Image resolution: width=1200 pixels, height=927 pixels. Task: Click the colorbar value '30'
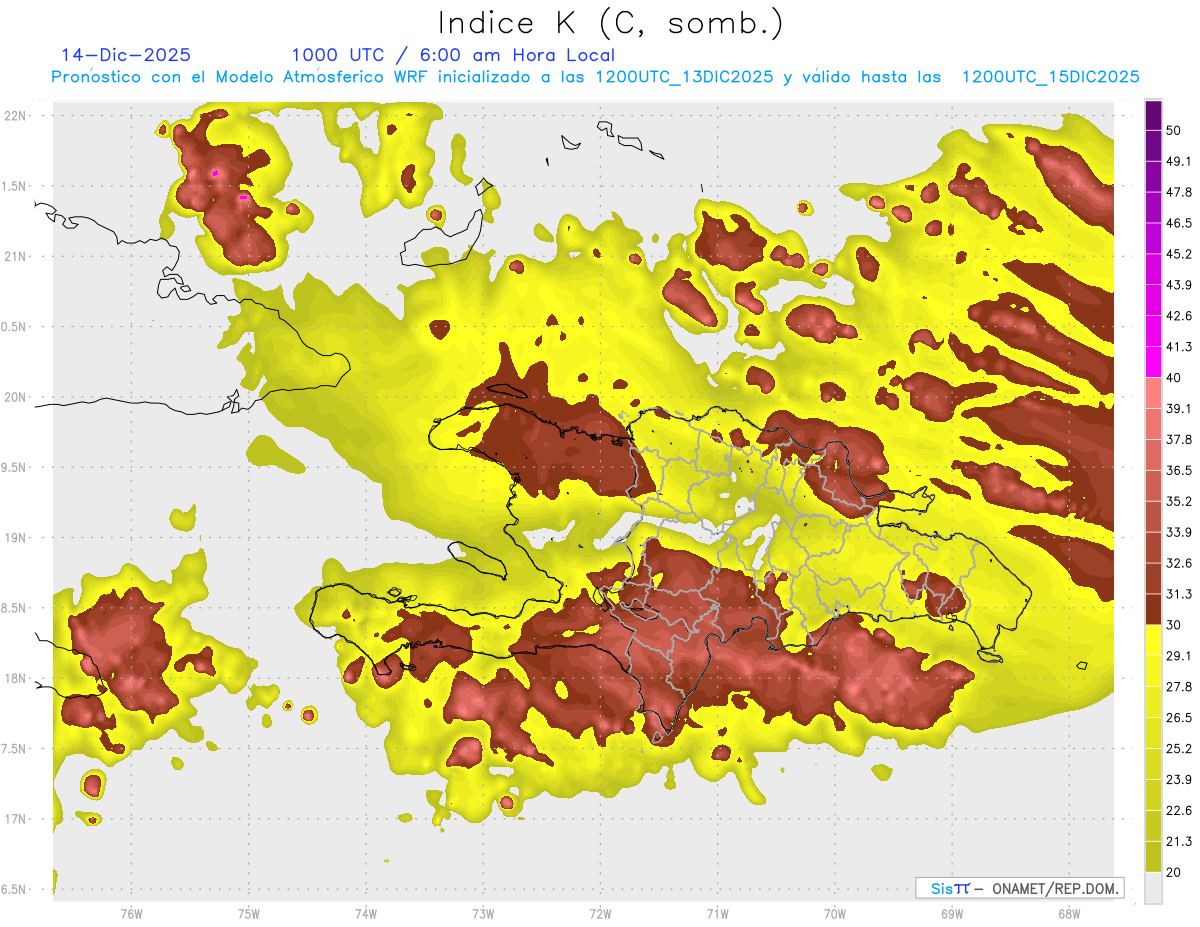point(1175,625)
